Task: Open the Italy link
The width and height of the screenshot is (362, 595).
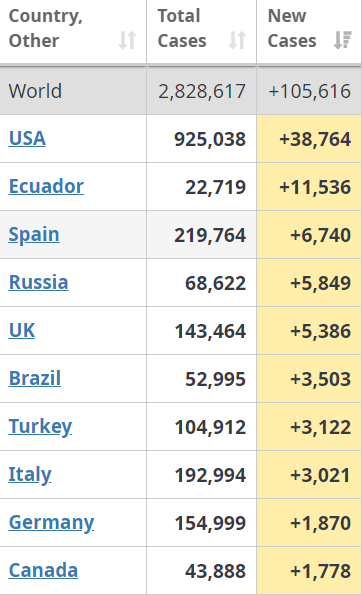Action: coord(30,474)
